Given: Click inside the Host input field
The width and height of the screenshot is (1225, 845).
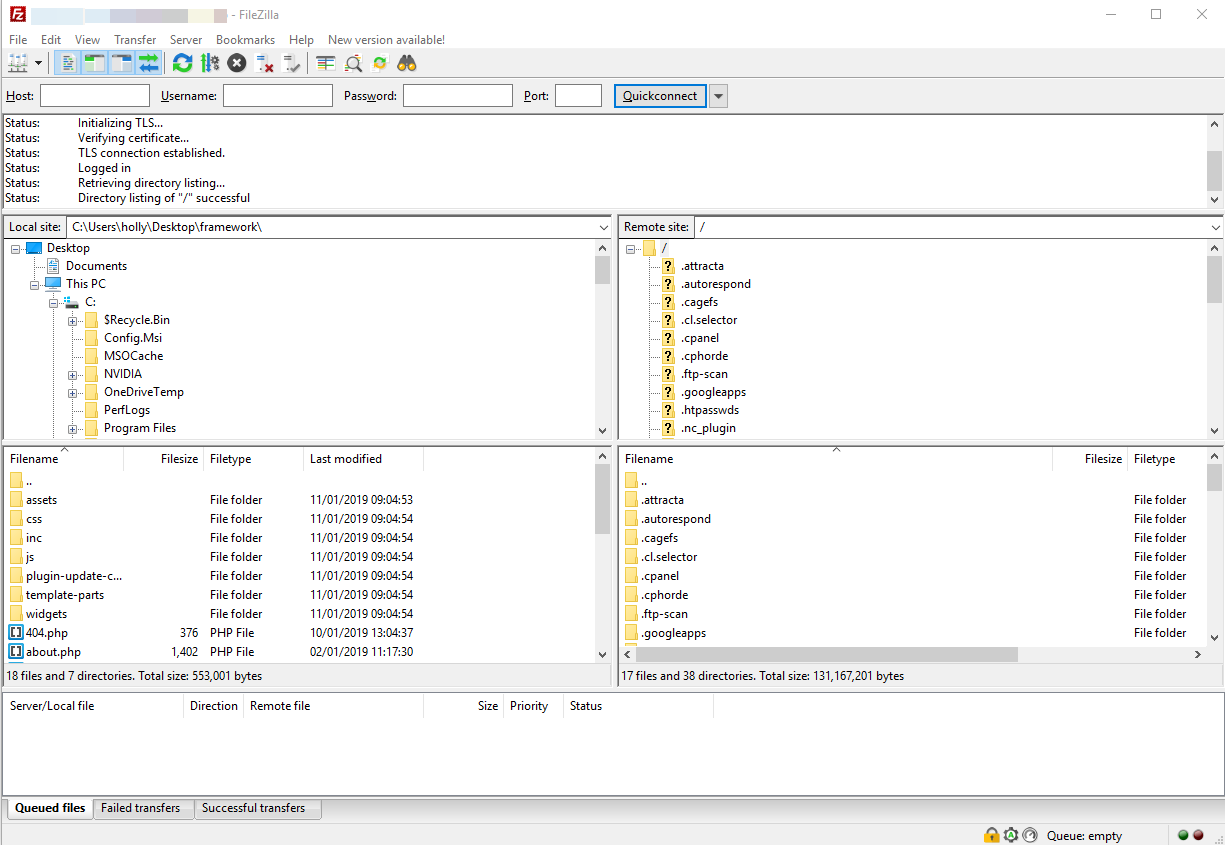Looking at the screenshot, I should click(95, 95).
